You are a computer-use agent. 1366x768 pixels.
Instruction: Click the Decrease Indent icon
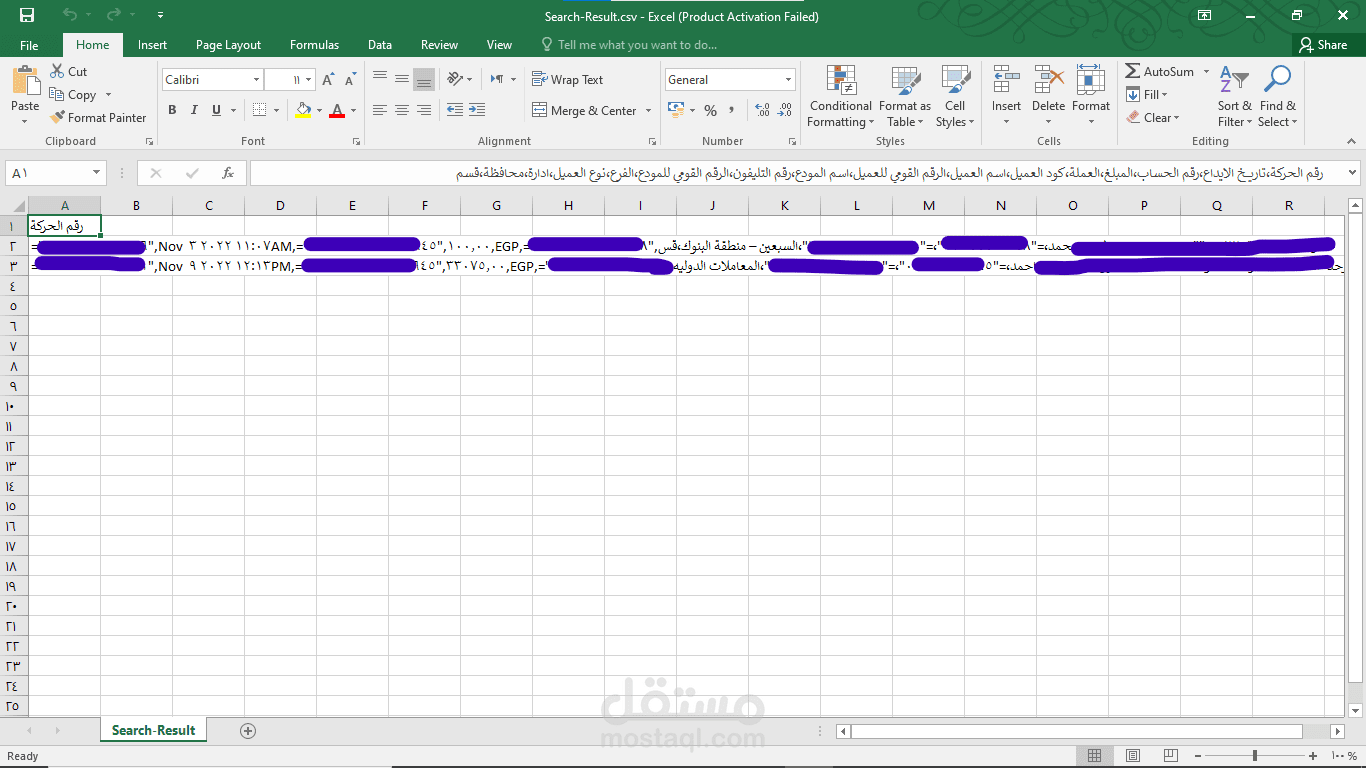tap(455, 110)
